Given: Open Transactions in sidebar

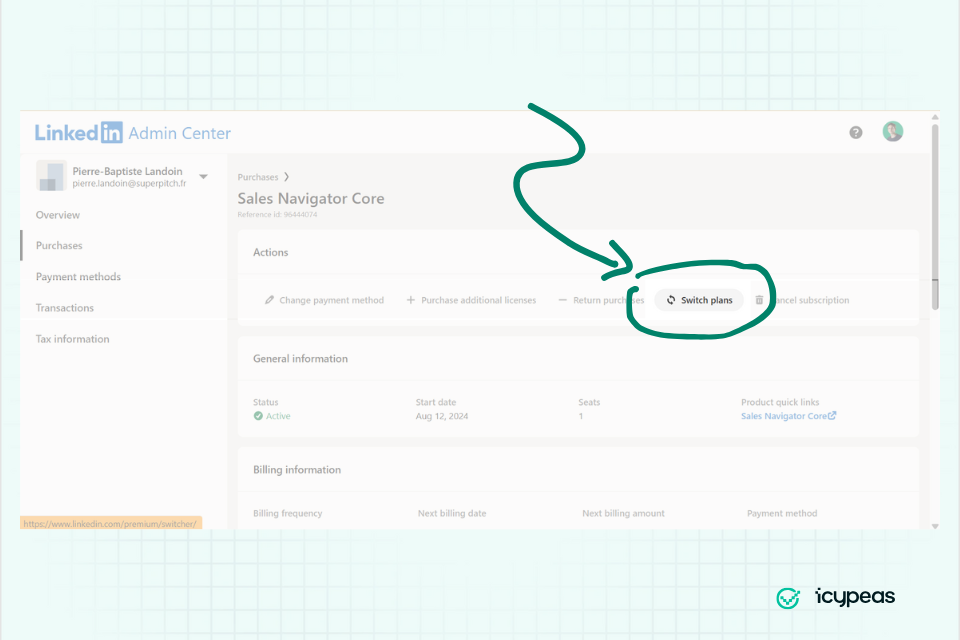Looking at the screenshot, I should pos(65,308).
